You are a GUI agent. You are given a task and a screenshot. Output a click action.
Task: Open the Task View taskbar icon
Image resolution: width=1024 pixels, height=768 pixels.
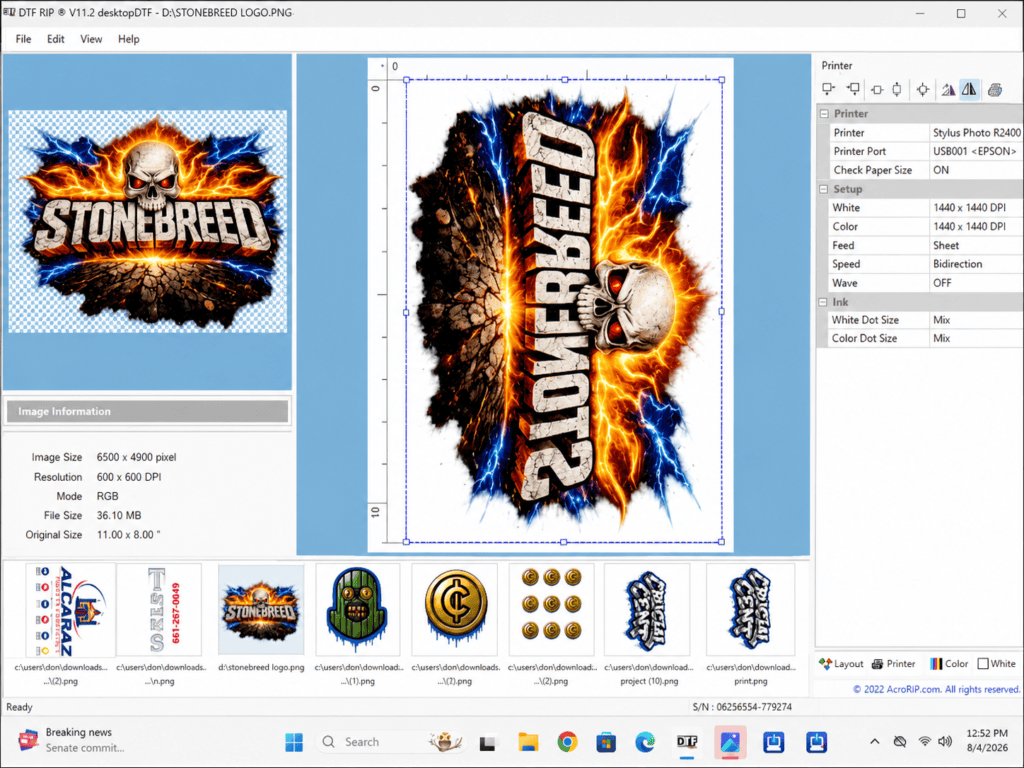coord(487,743)
